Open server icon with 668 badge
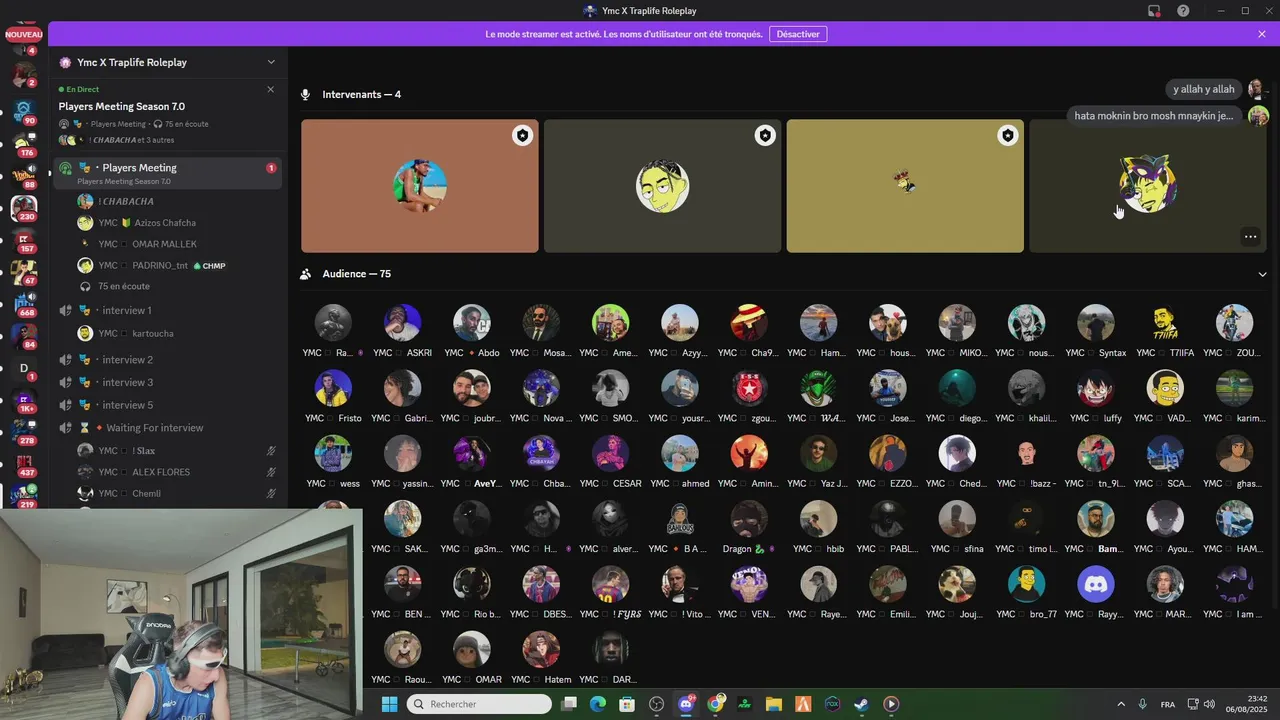Viewport: 1280px width, 720px height. point(24,303)
